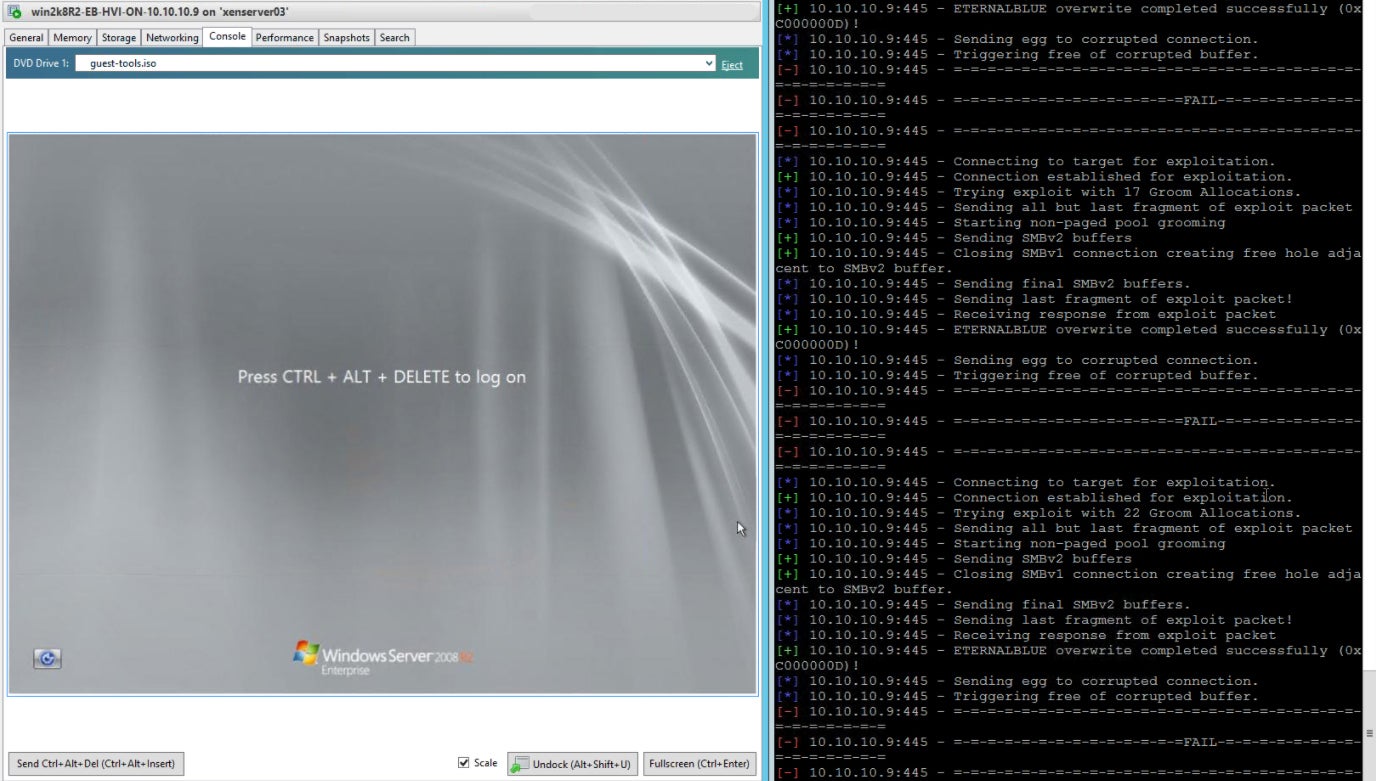This screenshot has height=781, width=1376.
Task: Open the Networking tab
Action: pyautogui.click(x=171, y=37)
